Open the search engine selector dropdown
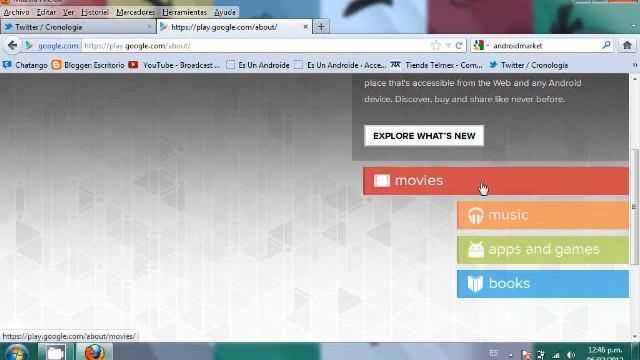This screenshot has height=360, width=640. [480, 46]
